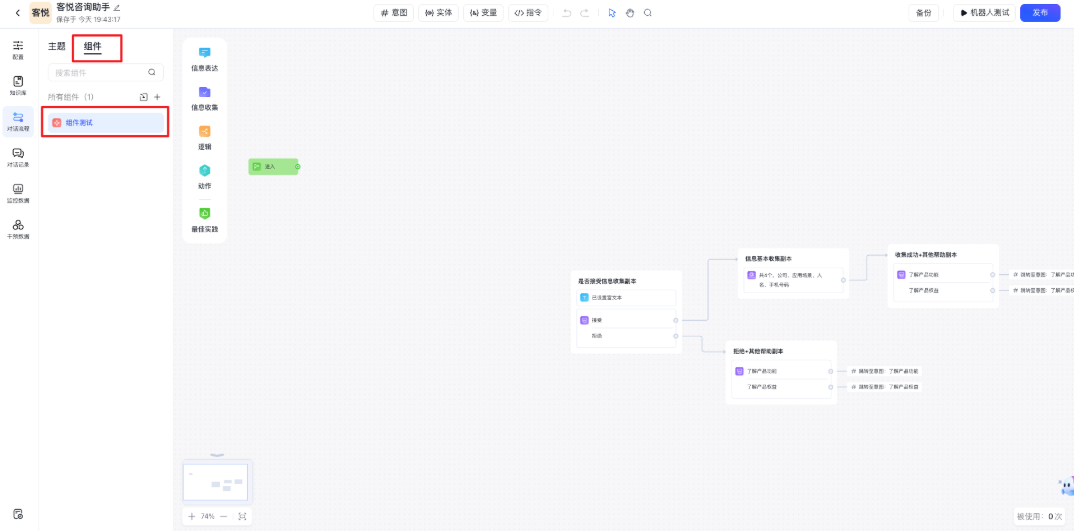Collapse the minimap with the chevron above it
Image resolution: width=1074 pixels, height=531 pixels.
click(217, 456)
